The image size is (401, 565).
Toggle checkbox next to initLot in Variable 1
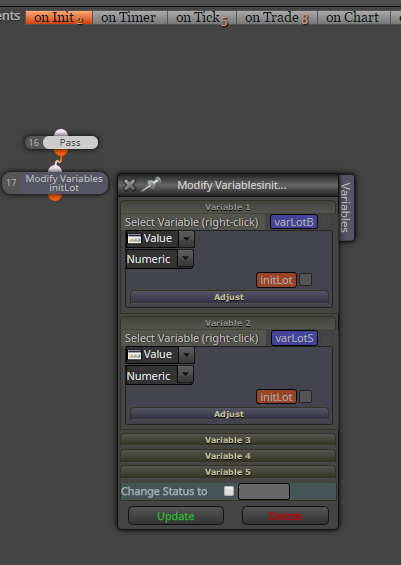(306, 280)
